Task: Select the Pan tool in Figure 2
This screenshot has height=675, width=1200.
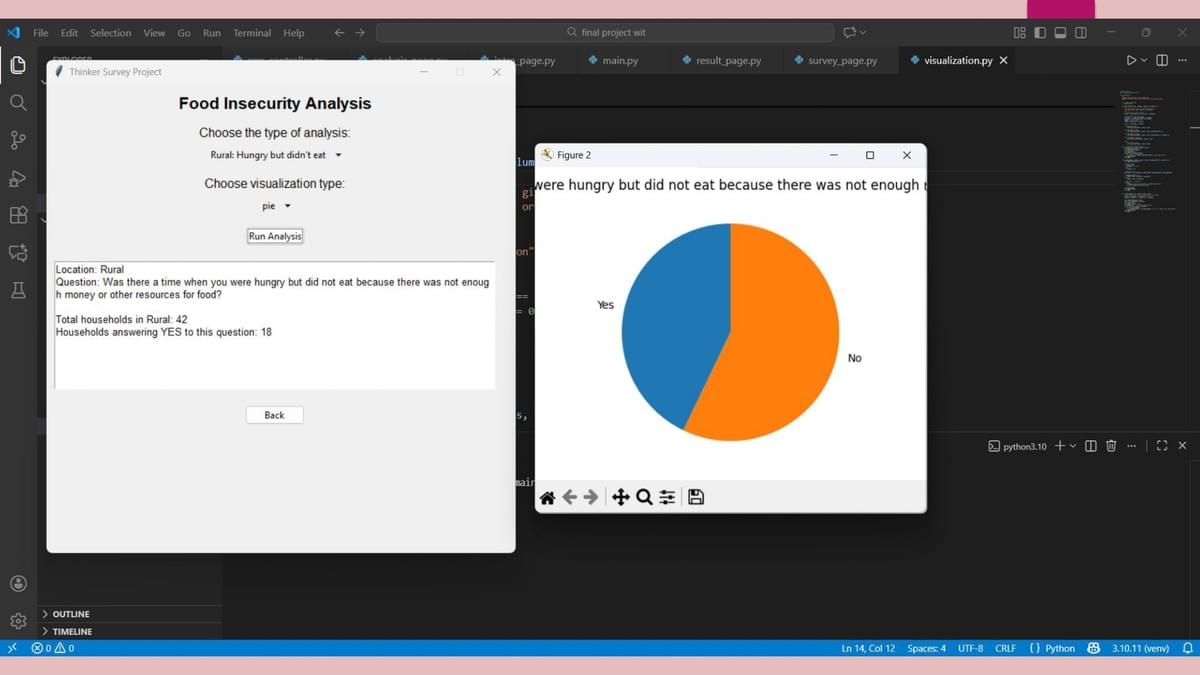Action: click(x=620, y=497)
